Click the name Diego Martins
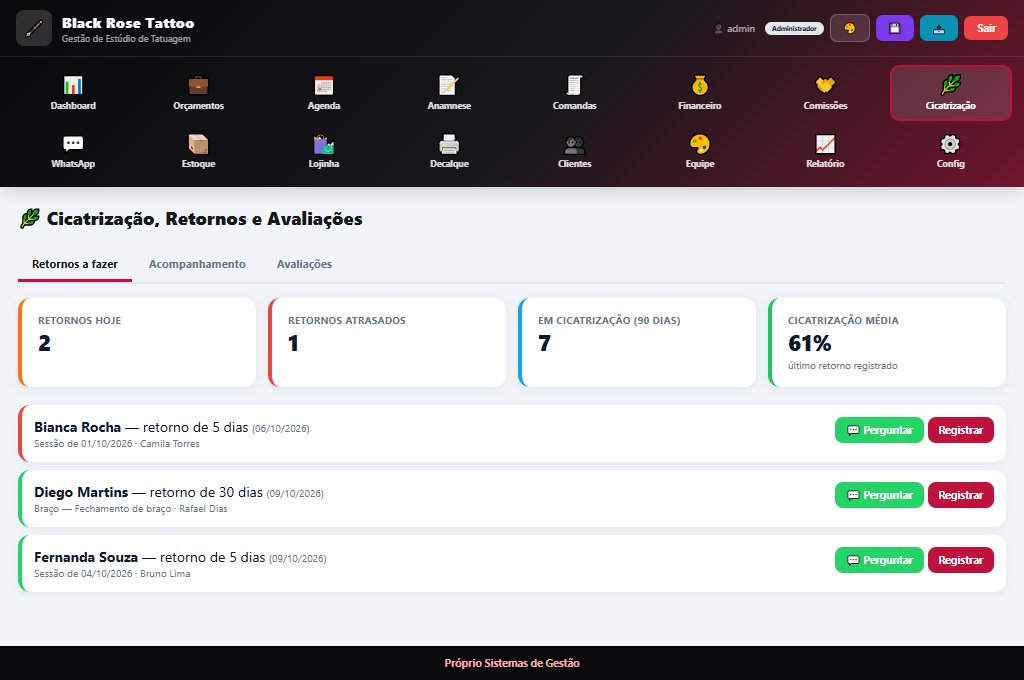This screenshot has height=680, width=1024. (x=81, y=492)
